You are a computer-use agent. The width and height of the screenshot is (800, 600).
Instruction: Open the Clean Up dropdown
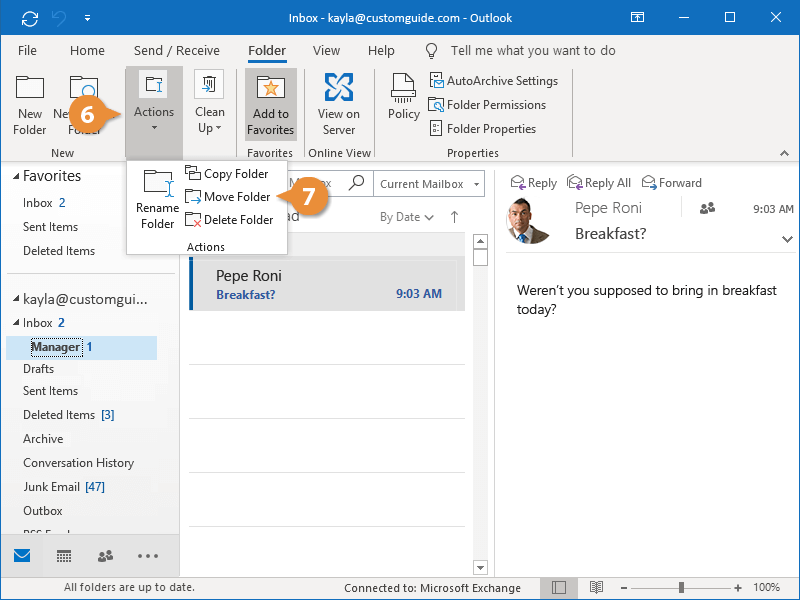click(x=209, y=120)
